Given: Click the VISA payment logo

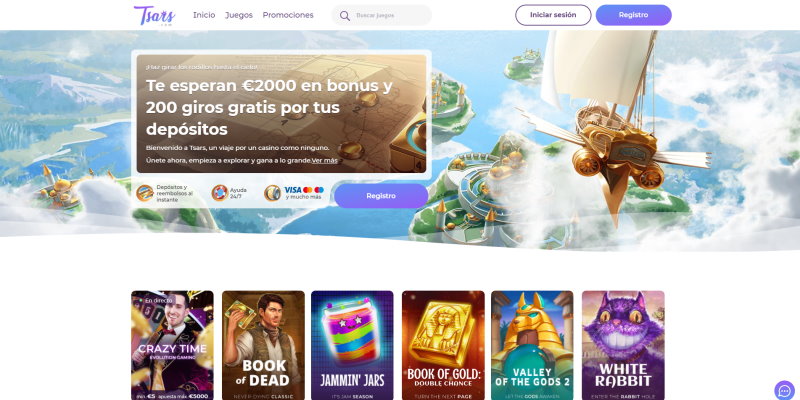Looking at the screenshot, I should (293, 190).
